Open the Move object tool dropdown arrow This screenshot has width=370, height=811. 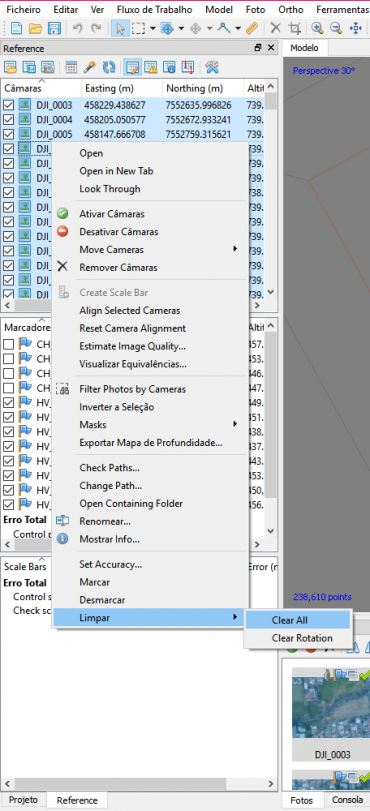(x=209, y=29)
